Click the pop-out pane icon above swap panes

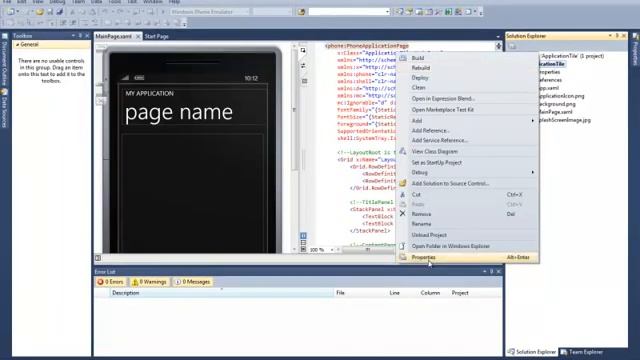pos(303,51)
